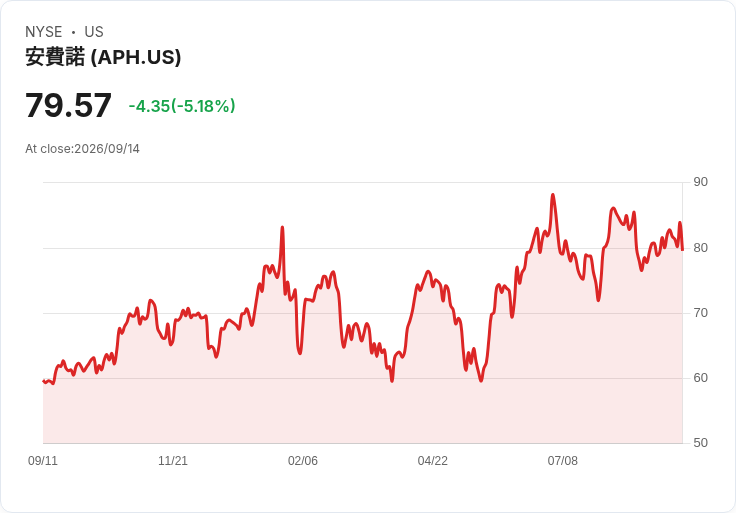736x513 pixels.
Task: Select the 09/11 date on x-axis
Action: (x=43, y=460)
